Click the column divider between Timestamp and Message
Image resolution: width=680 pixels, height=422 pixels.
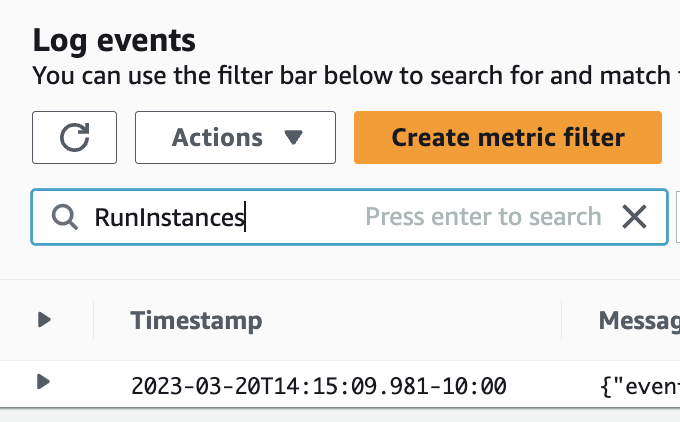(561, 320)
